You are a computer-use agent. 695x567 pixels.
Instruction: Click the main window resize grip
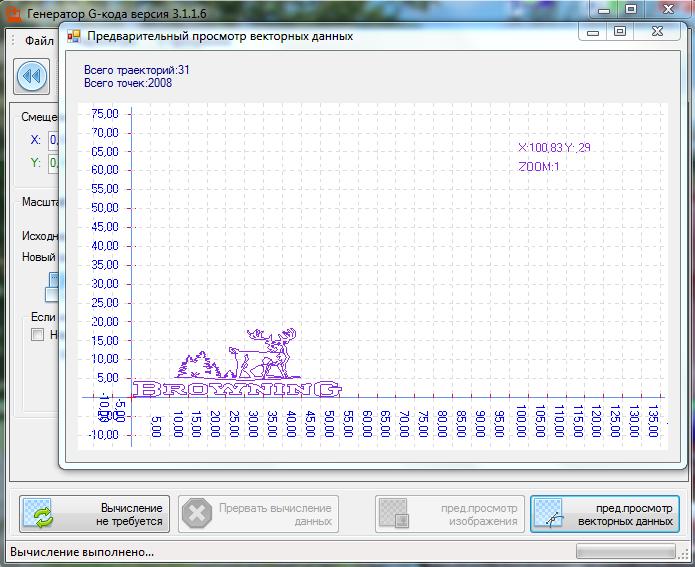tap(683, 553)
